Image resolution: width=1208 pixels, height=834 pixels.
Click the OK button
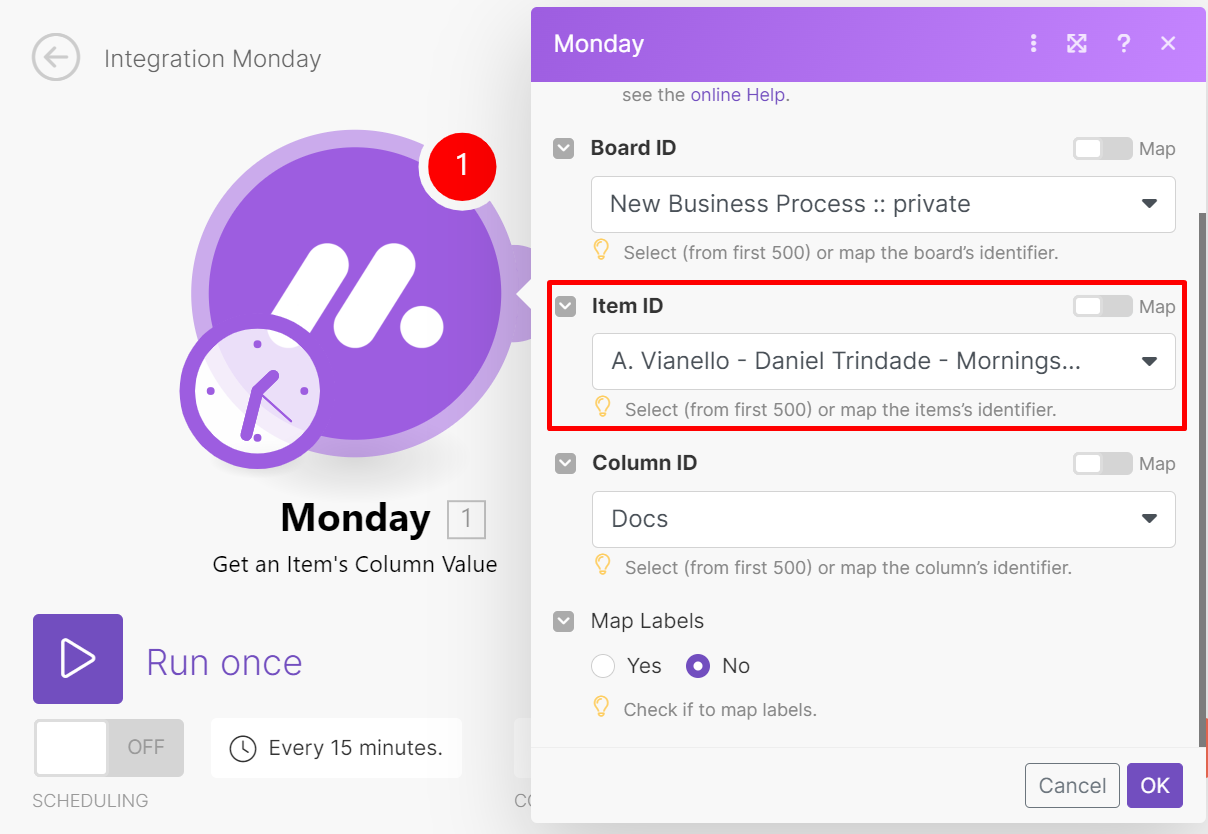(x=1155, y=786)
